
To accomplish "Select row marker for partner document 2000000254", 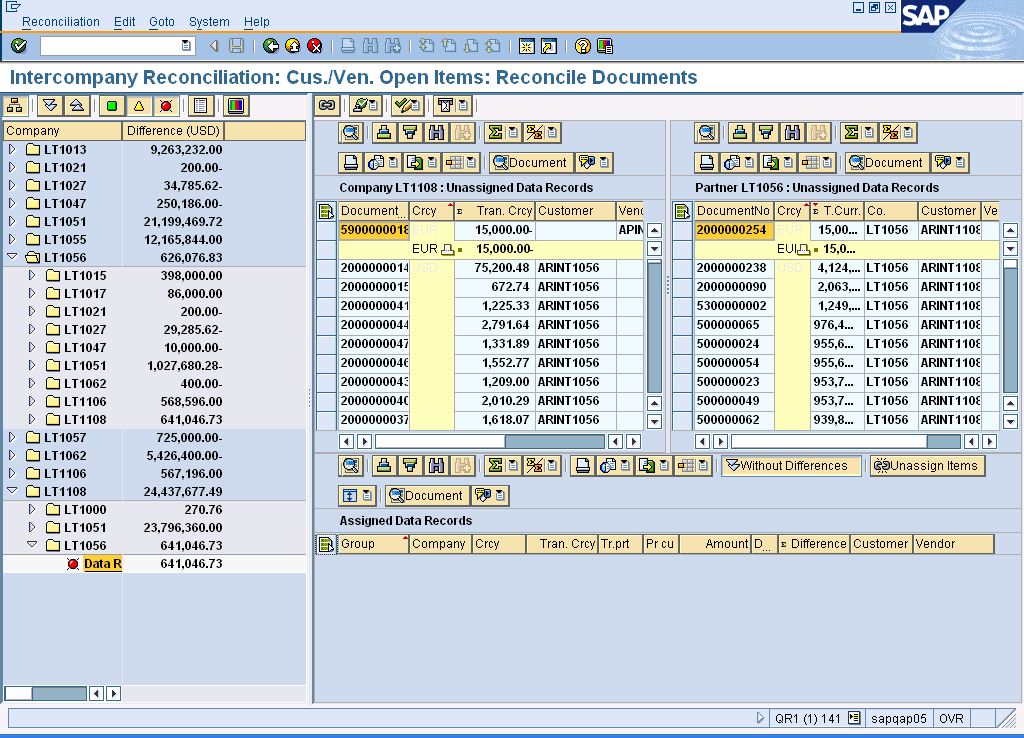I will click(682, 230).
